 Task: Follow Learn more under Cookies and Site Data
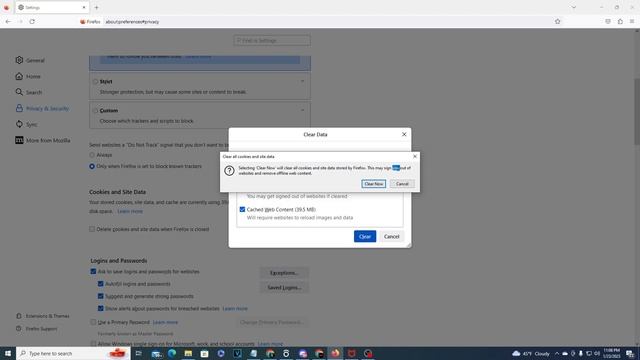point(130,211)
